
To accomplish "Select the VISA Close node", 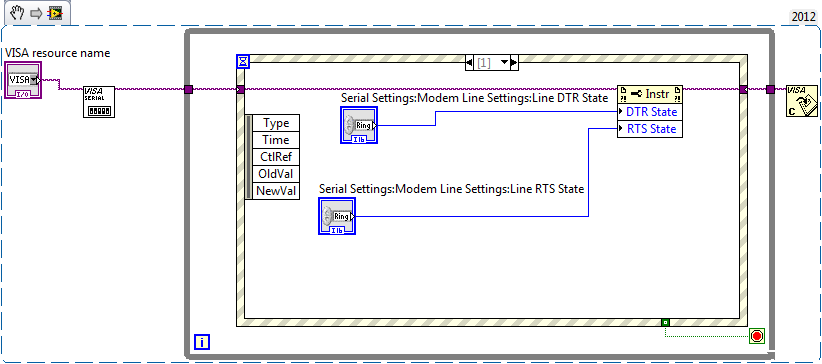I will 802,101.
